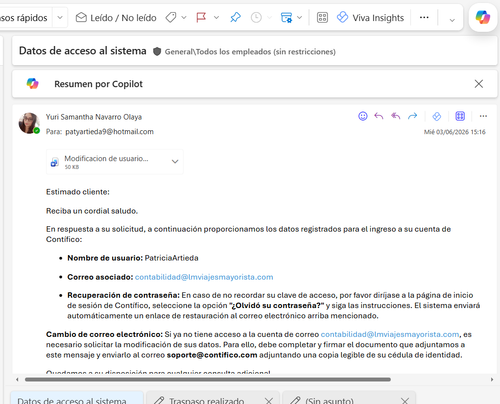Pin the message with the pin icon
This screenshot has width=500, height=404.
click(x=235, y=17)
